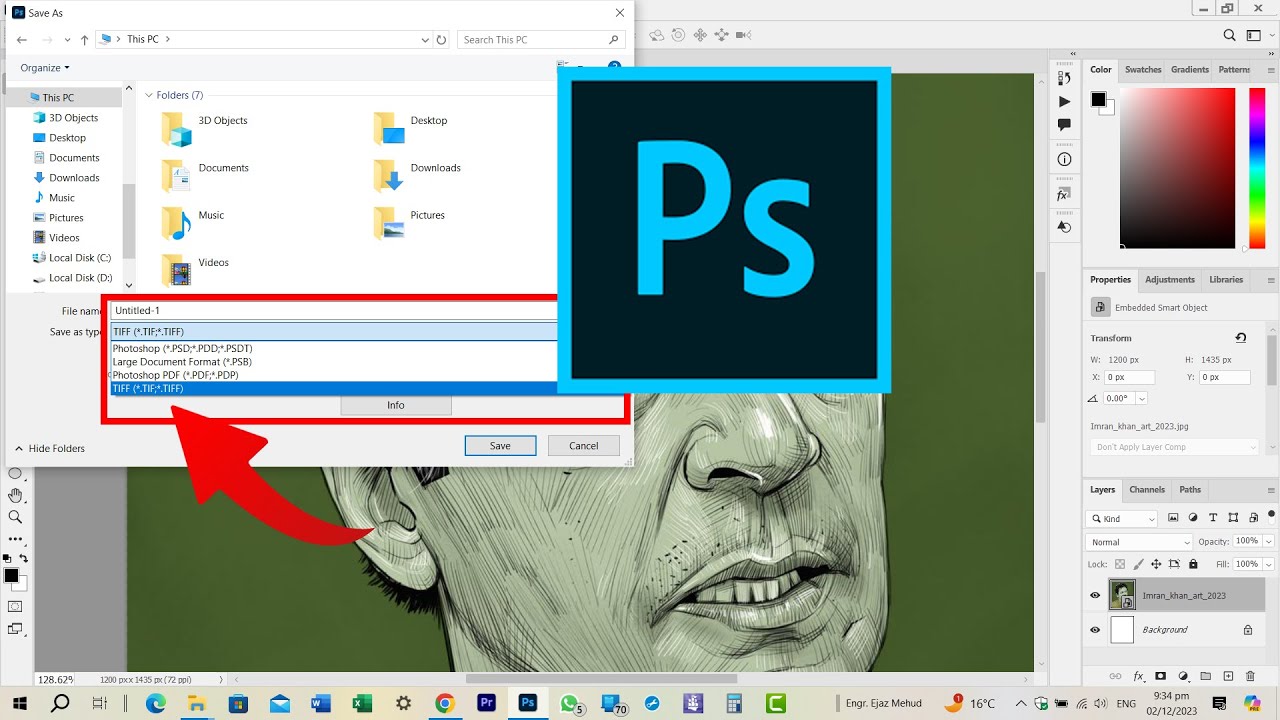
Task: Open the Comments panel speech-bubble icon
Action: click(1064, 125)
